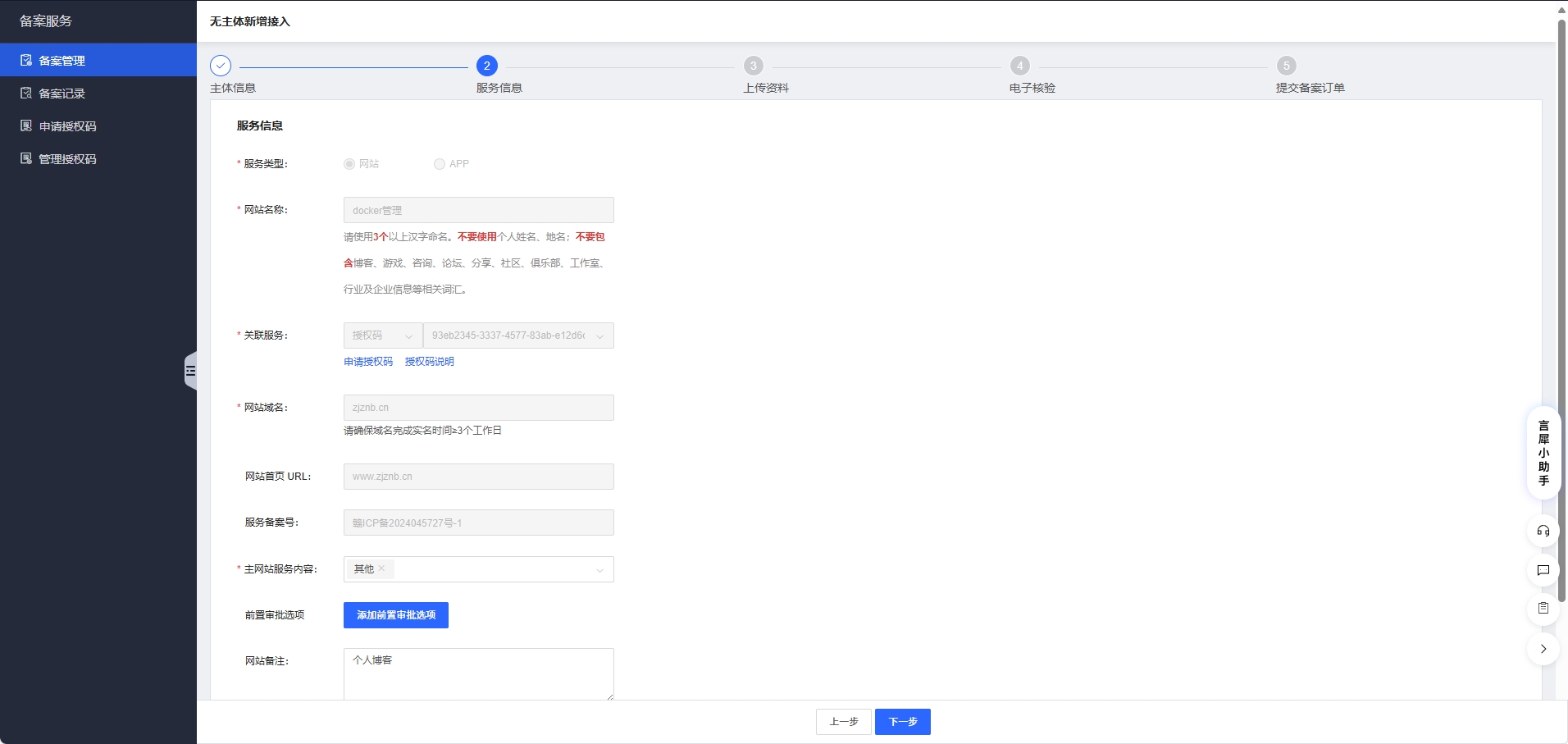The image size is (1568, 744).
Task: Open 管理授权码 in the sidebar
Action: (67, 159)
